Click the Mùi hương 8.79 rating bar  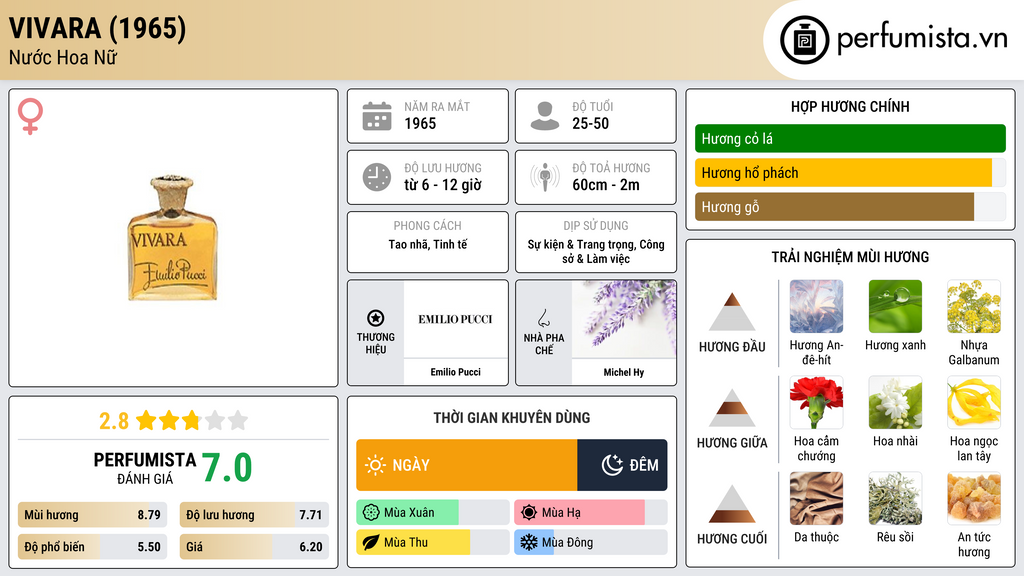[x=93, y=515]
